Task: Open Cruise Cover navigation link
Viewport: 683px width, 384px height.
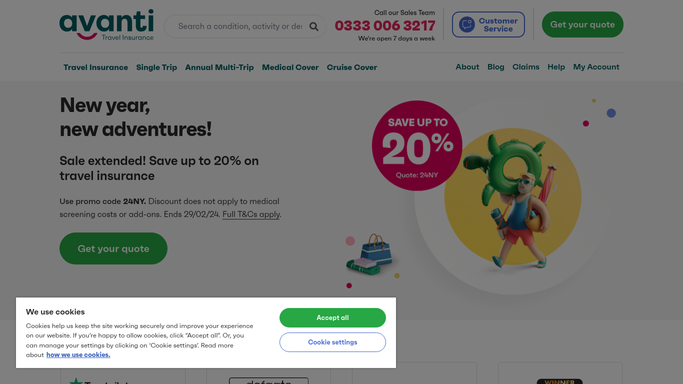Action: 352,67
